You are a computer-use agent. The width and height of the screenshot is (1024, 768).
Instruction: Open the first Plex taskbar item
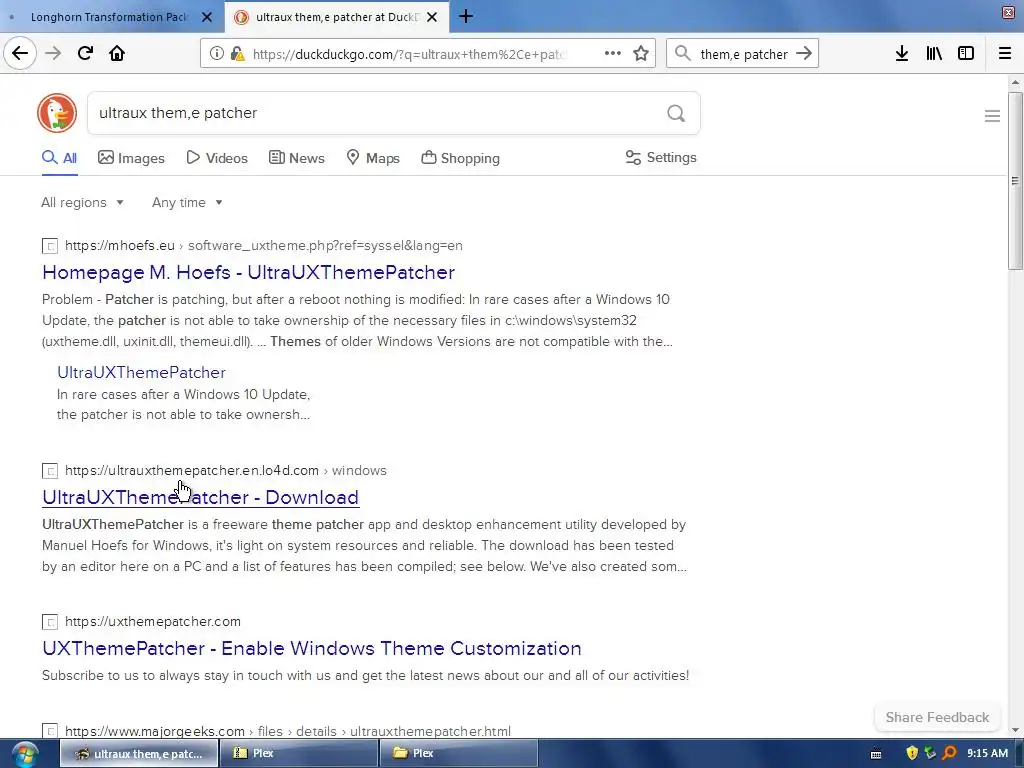tap(298, 754)
